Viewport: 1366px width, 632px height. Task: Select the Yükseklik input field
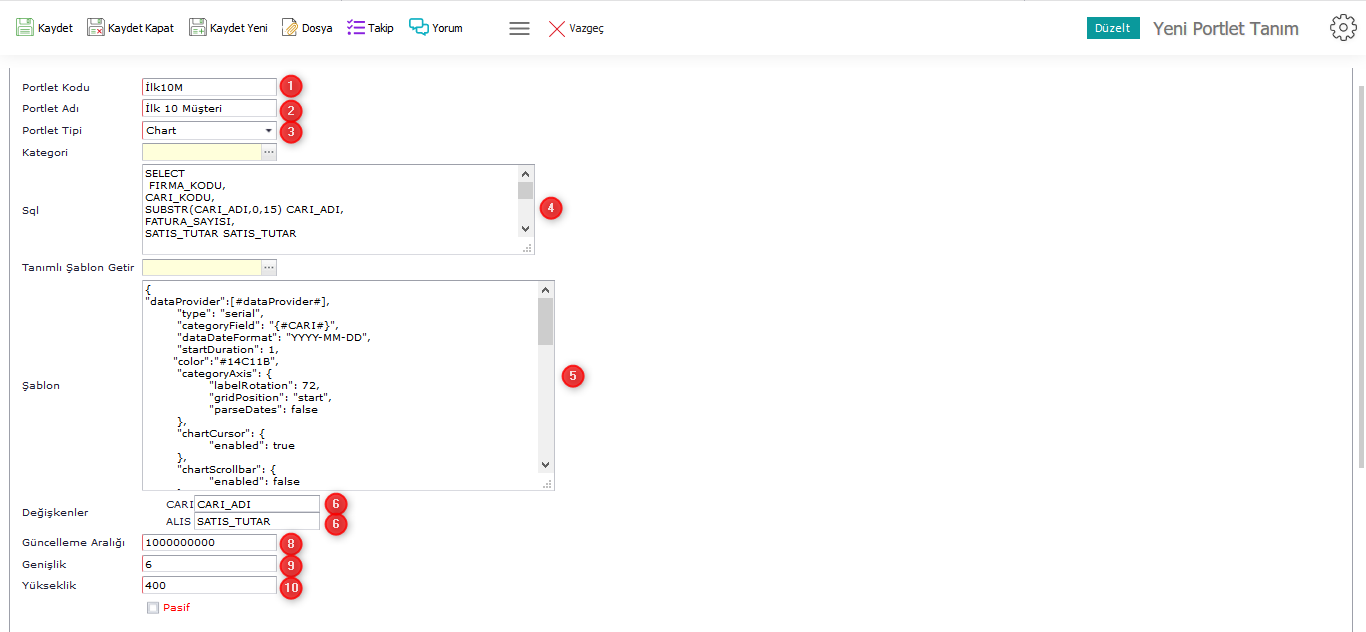[x=209, y=585]
